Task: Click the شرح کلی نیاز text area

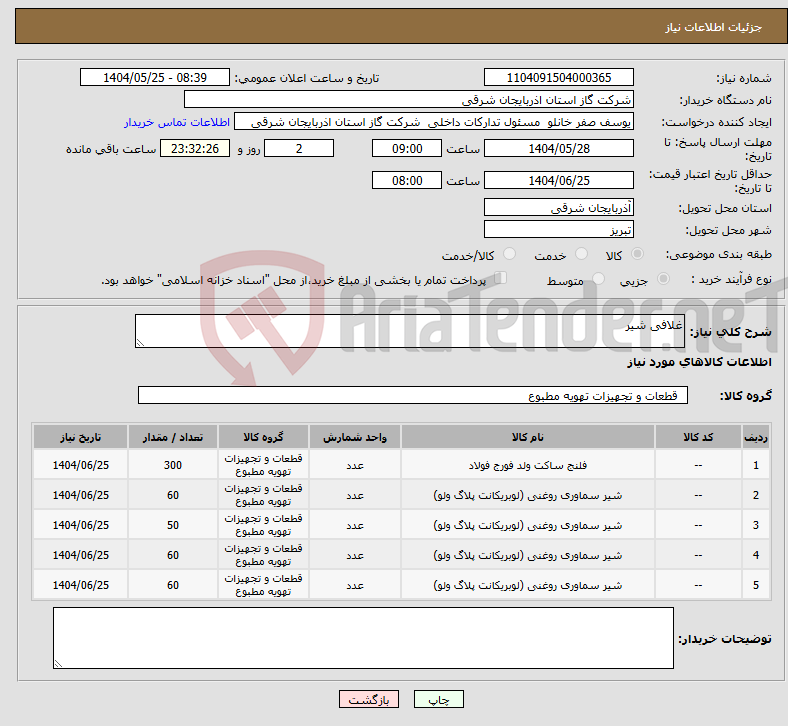Action: point(410,332)
